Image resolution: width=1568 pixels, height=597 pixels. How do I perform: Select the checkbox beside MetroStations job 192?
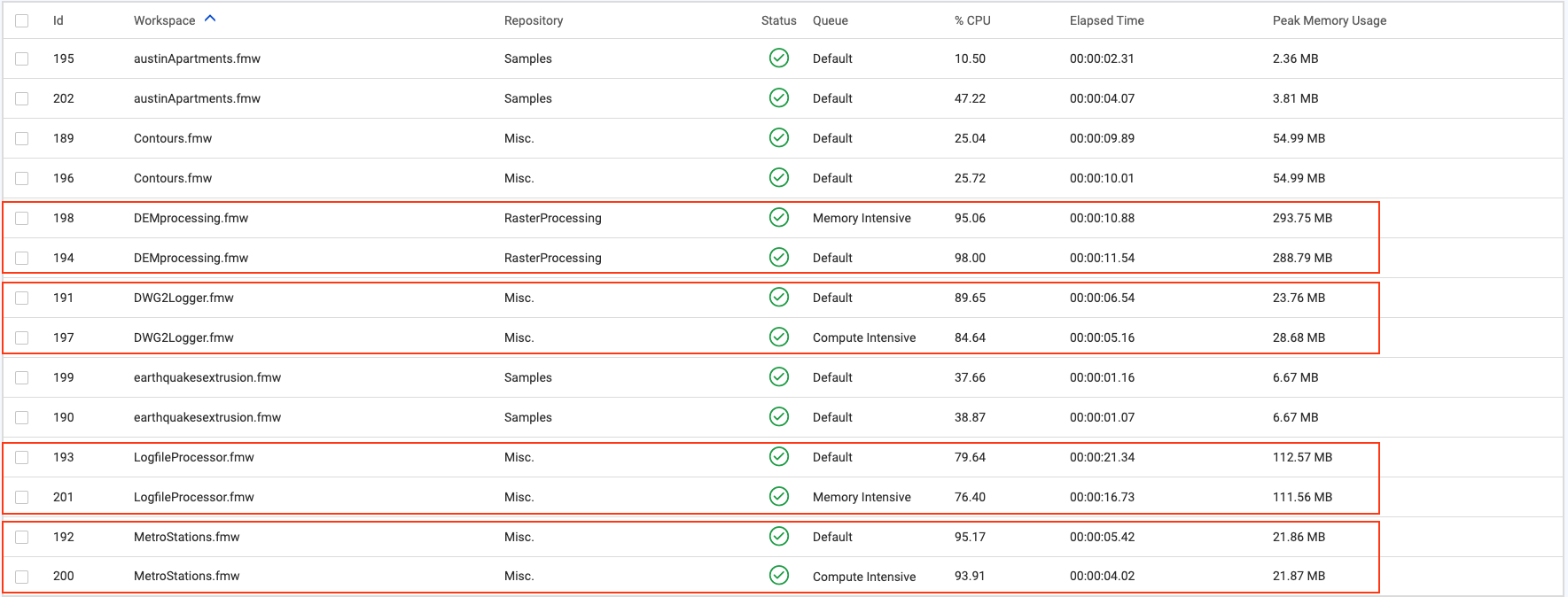(21, 536)
